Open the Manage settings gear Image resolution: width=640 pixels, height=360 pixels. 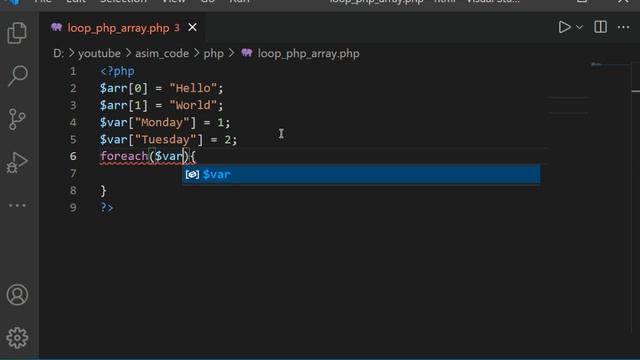[17, 338]
